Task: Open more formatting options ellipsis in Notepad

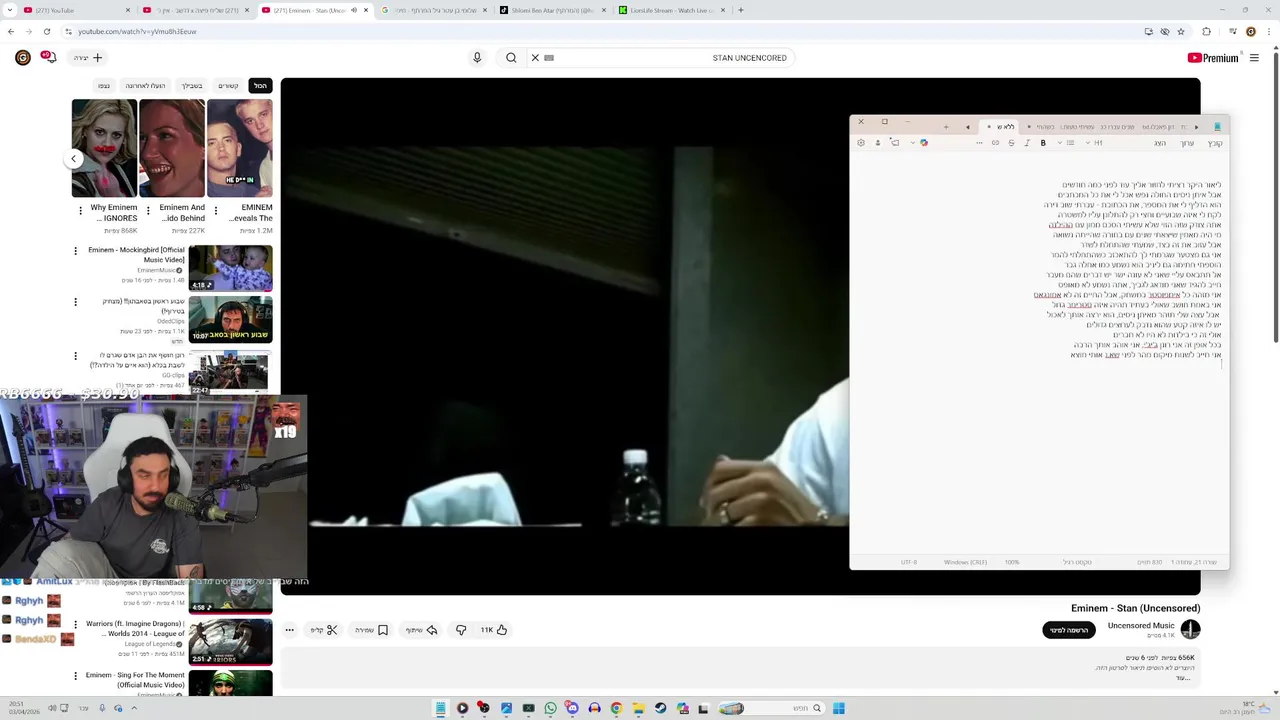Action: [979, 143]
